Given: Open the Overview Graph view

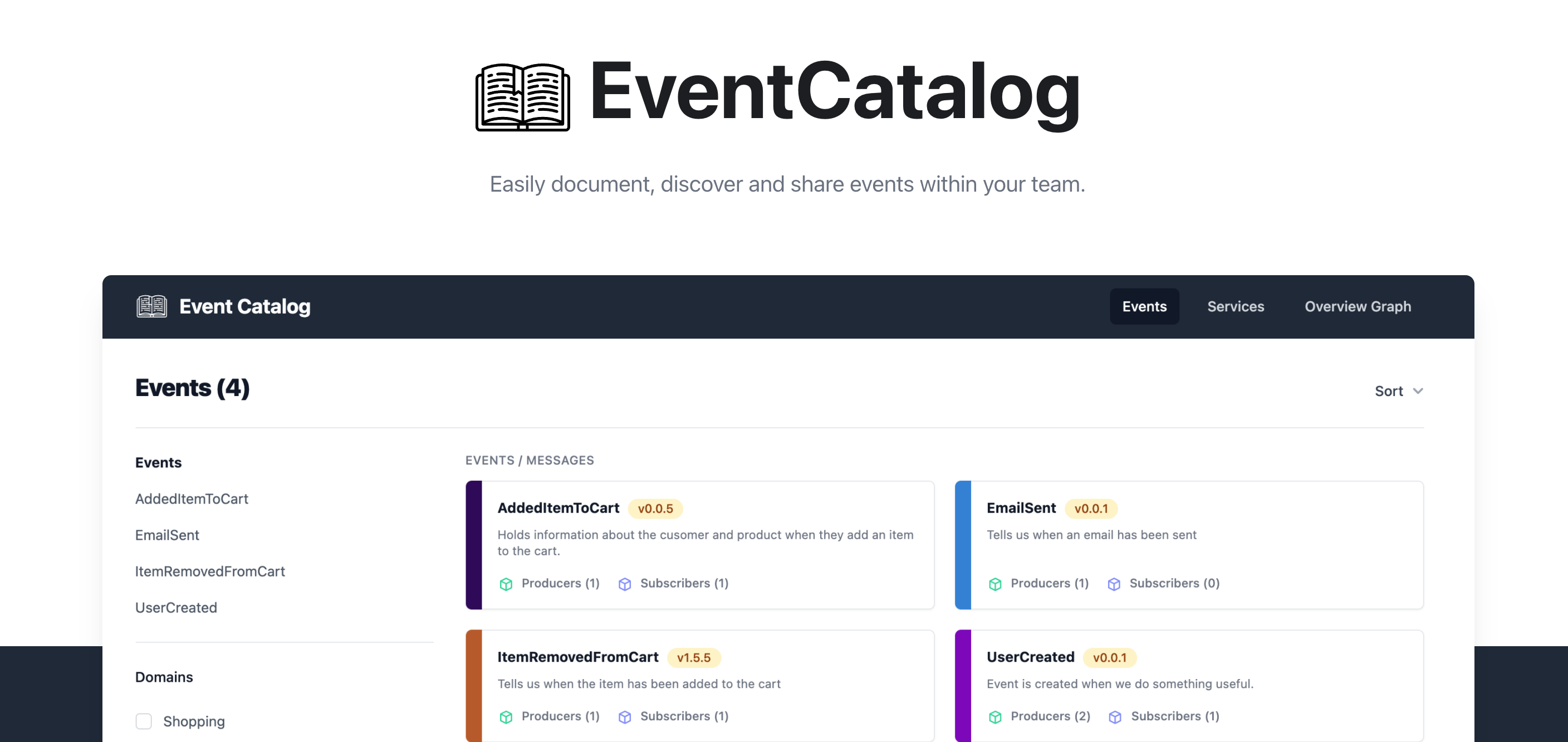Looking at the screenshot, I should [1357, 306].
